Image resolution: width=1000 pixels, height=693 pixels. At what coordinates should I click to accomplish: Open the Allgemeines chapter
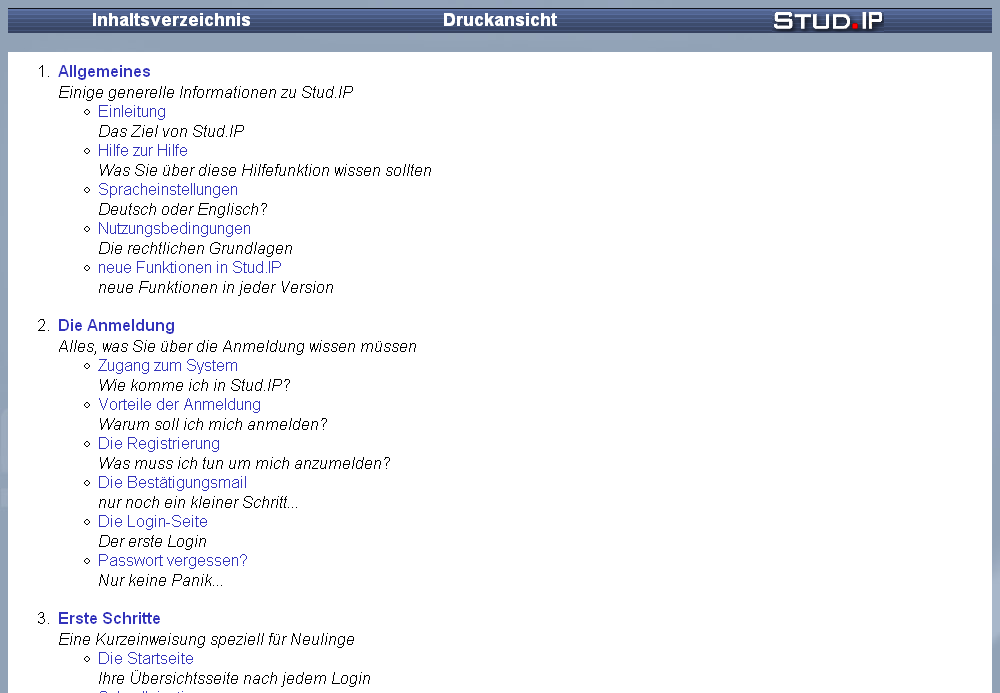point(104,71)
